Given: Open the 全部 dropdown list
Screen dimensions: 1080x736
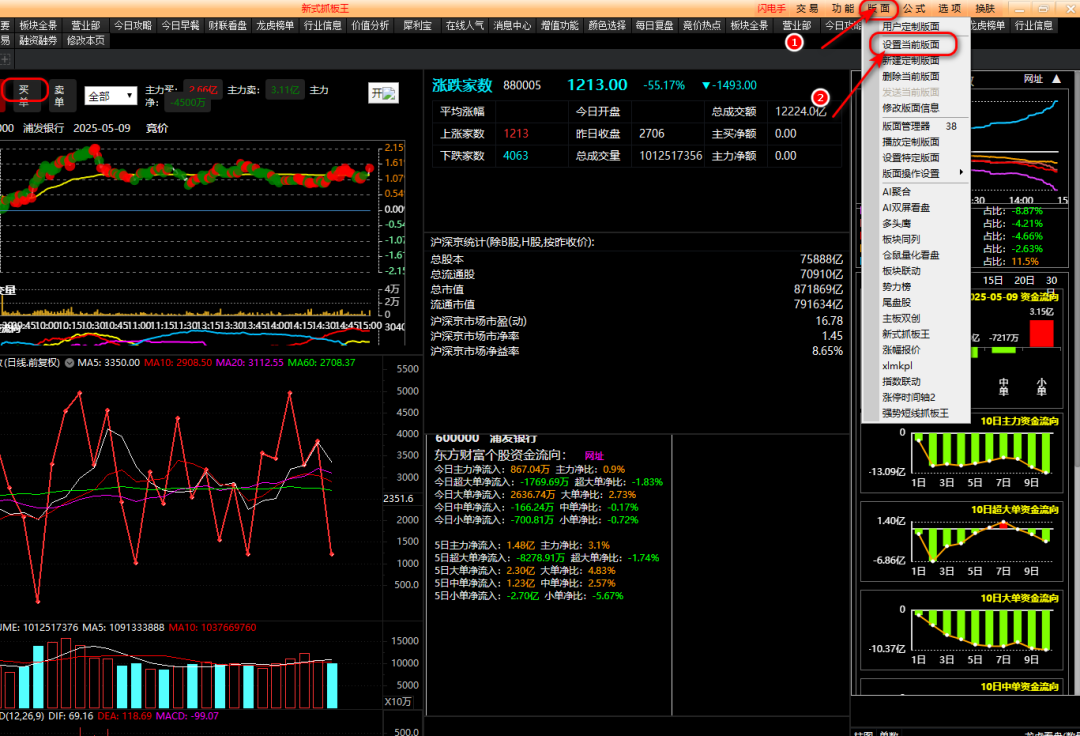Looking at the screenshot, I should 111,96.
